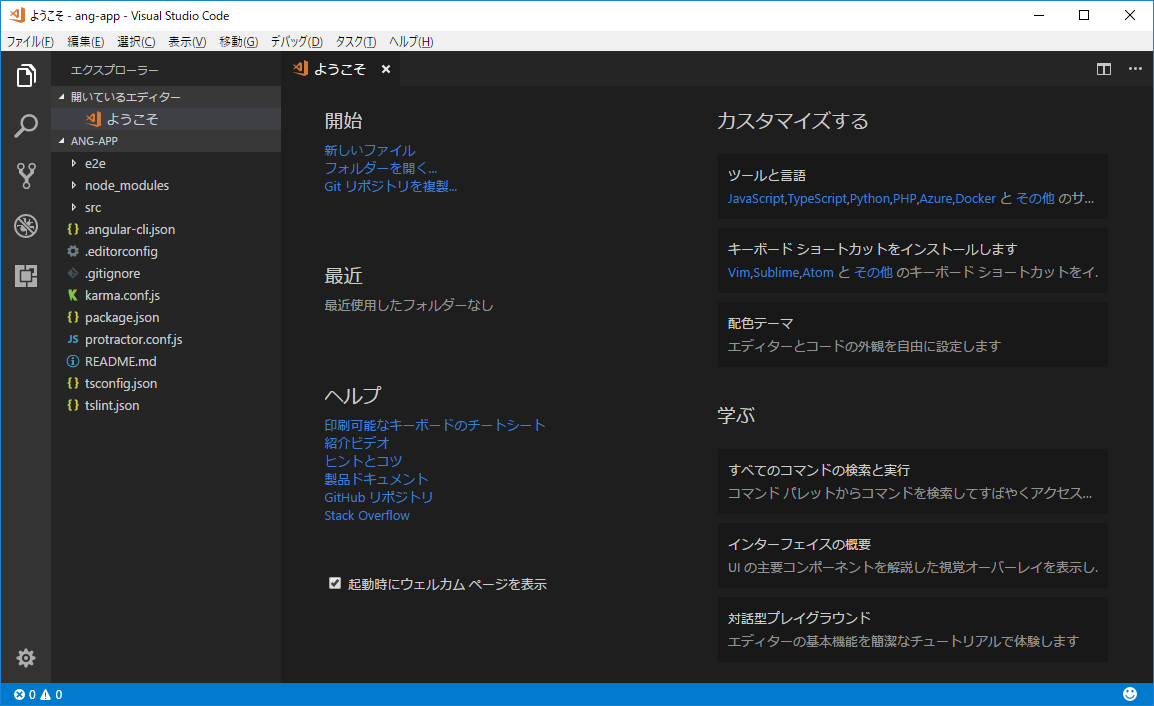Image resolution: width=1154 pixels, height=706 pixels.
Task: Open the 移動(G) menu
Action: click(238, 42)
